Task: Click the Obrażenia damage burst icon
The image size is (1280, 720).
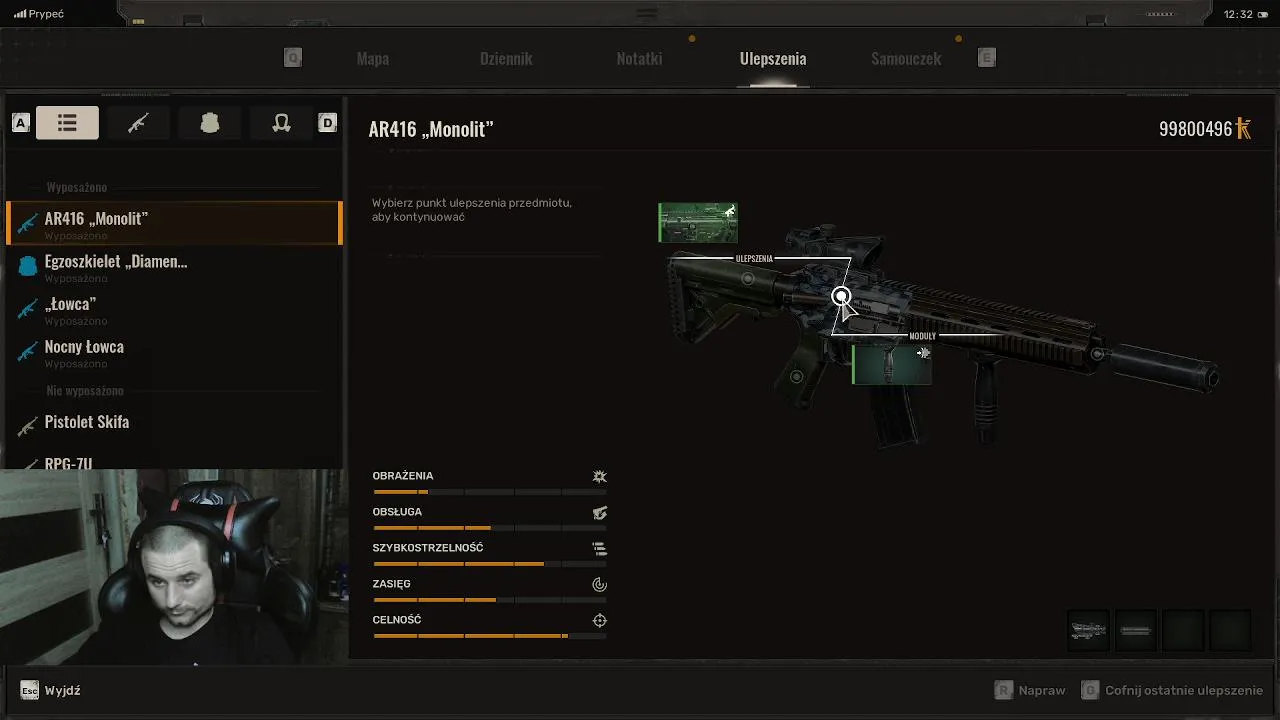Action: (x=599, y=477)
